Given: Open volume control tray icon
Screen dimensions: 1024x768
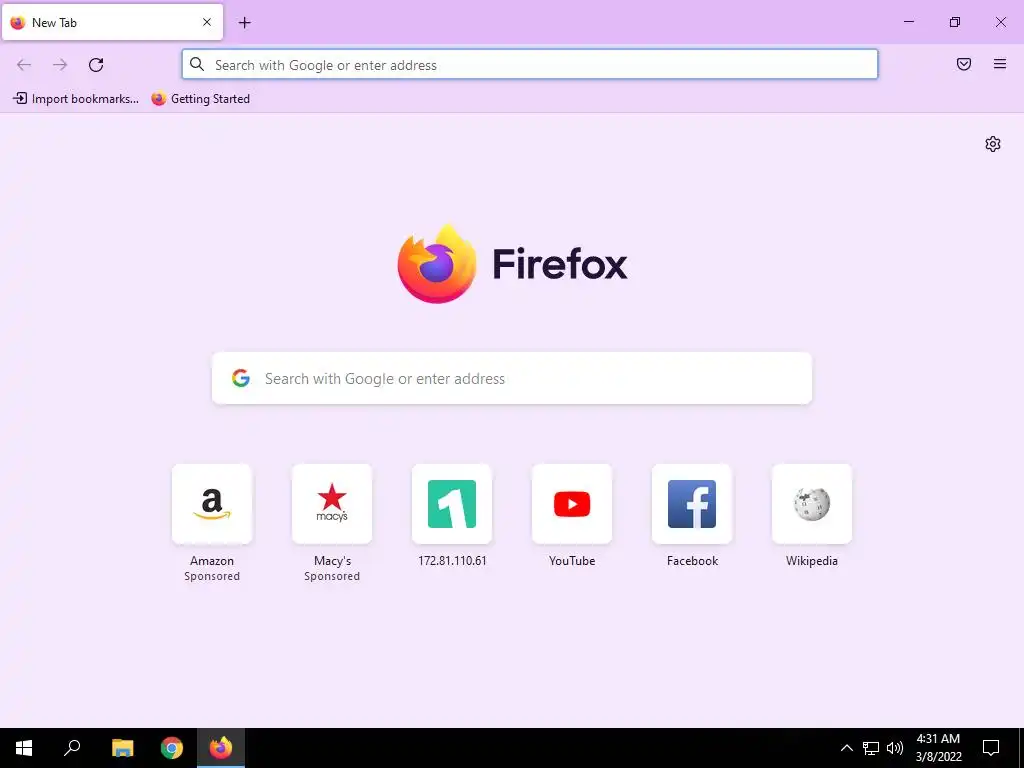Looking at the screenshot, I should (x=895, y=748).
